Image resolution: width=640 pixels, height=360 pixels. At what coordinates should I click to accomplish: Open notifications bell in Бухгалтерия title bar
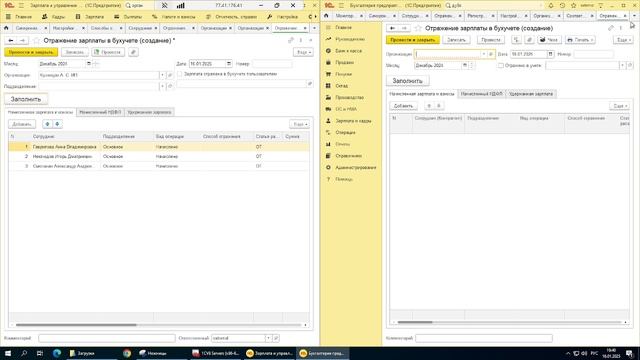coord(551,5)
